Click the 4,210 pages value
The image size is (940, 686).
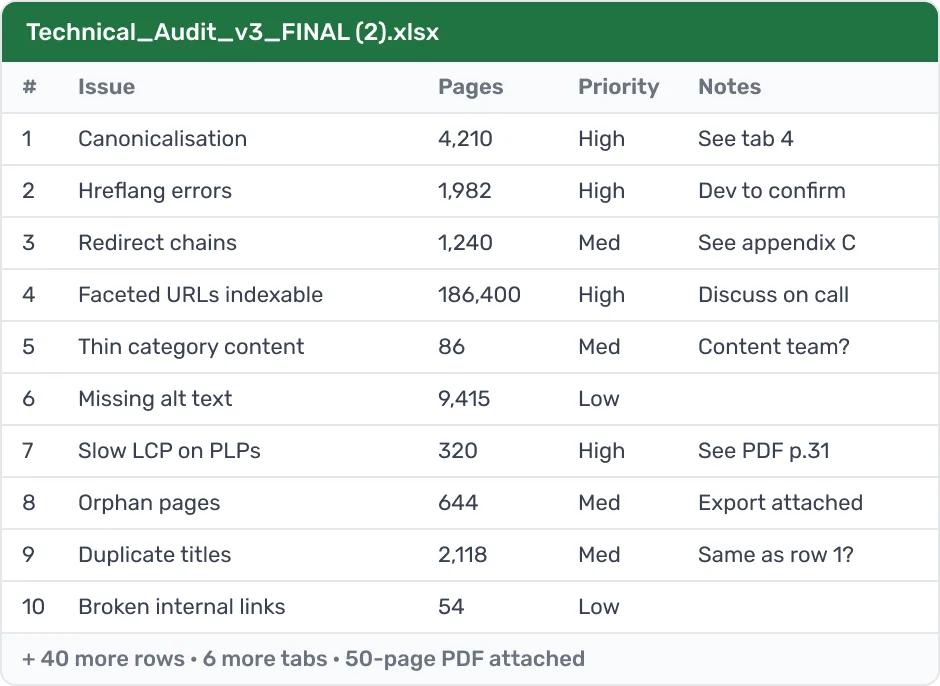[x=465, y=139]
